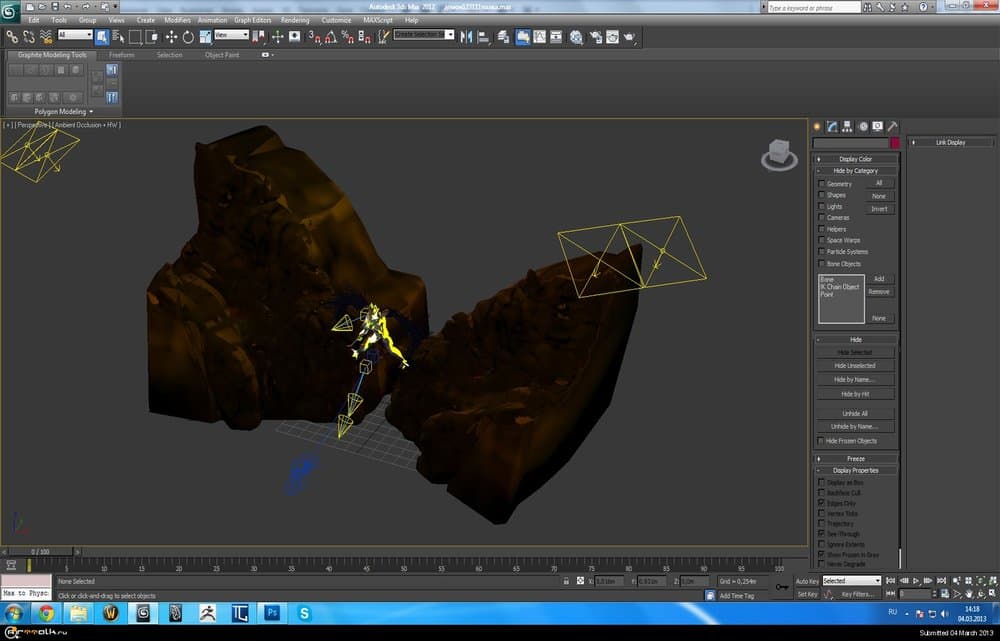Open the Utilities hammer panel tab
Screen dimensions: 1000x641
892,127
